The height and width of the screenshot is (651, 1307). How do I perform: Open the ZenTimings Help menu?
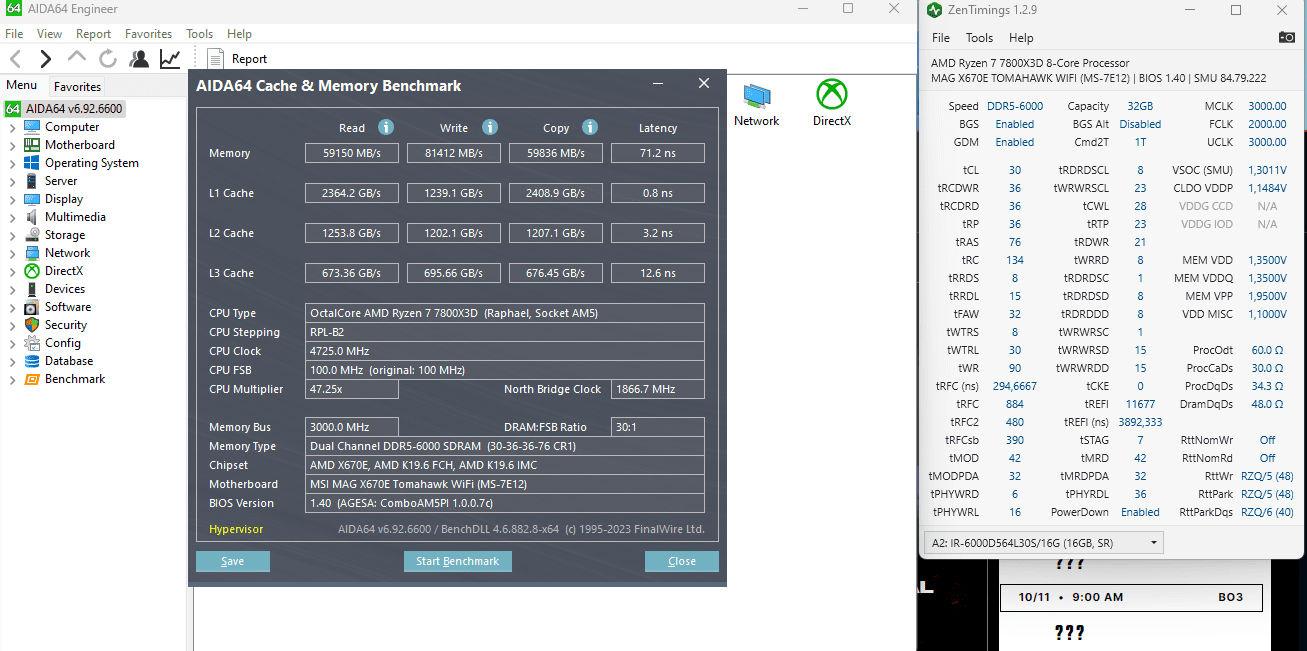(1021, 38)
